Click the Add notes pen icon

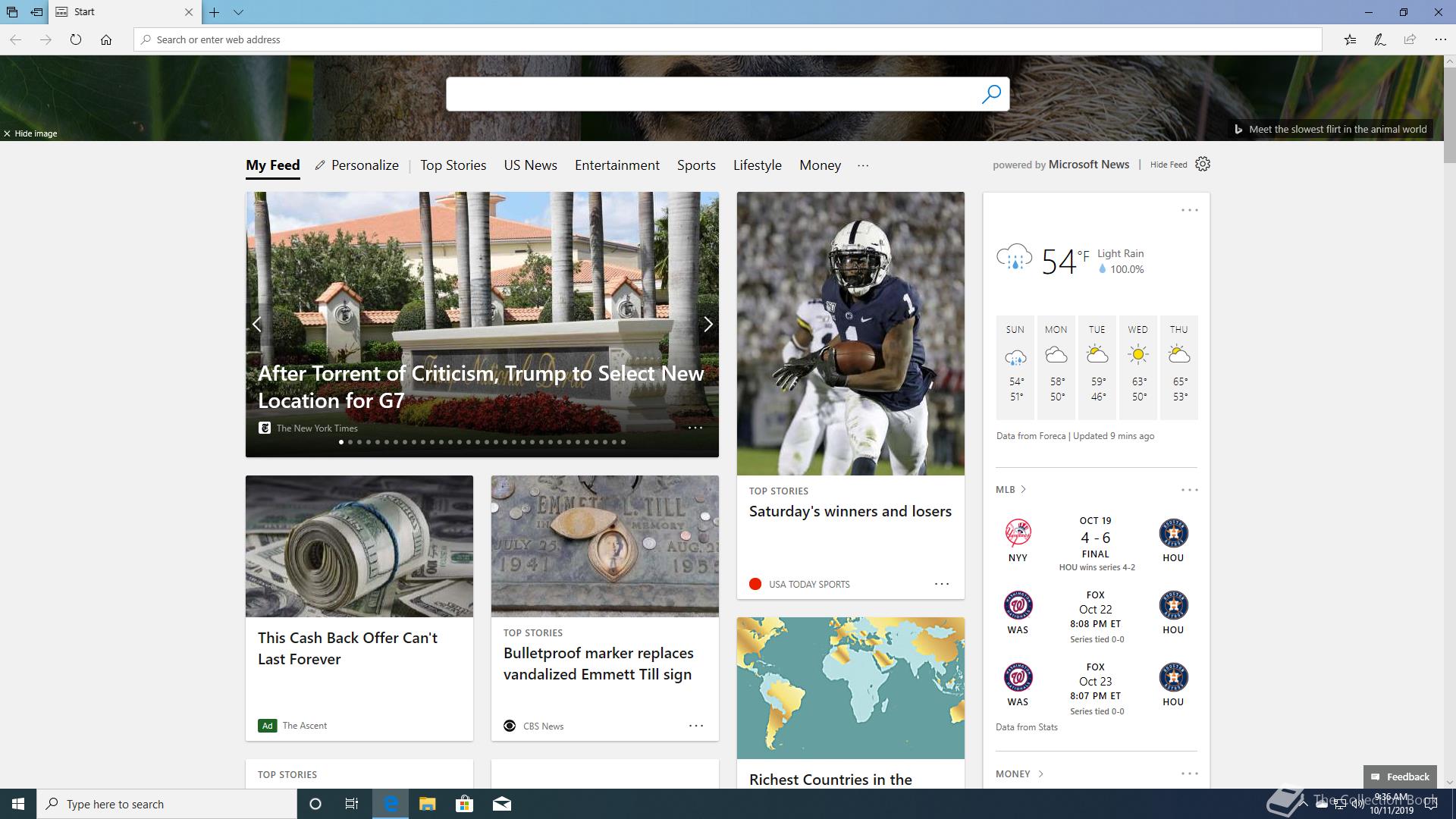[1380, 39]
